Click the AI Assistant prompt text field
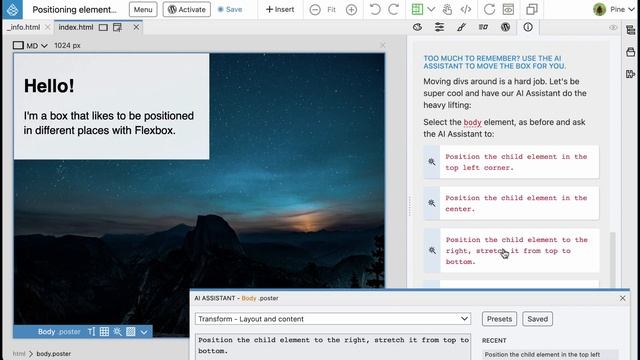Image resolution: width=640 pixels, height=360 pixels. [x=333, y=347]
